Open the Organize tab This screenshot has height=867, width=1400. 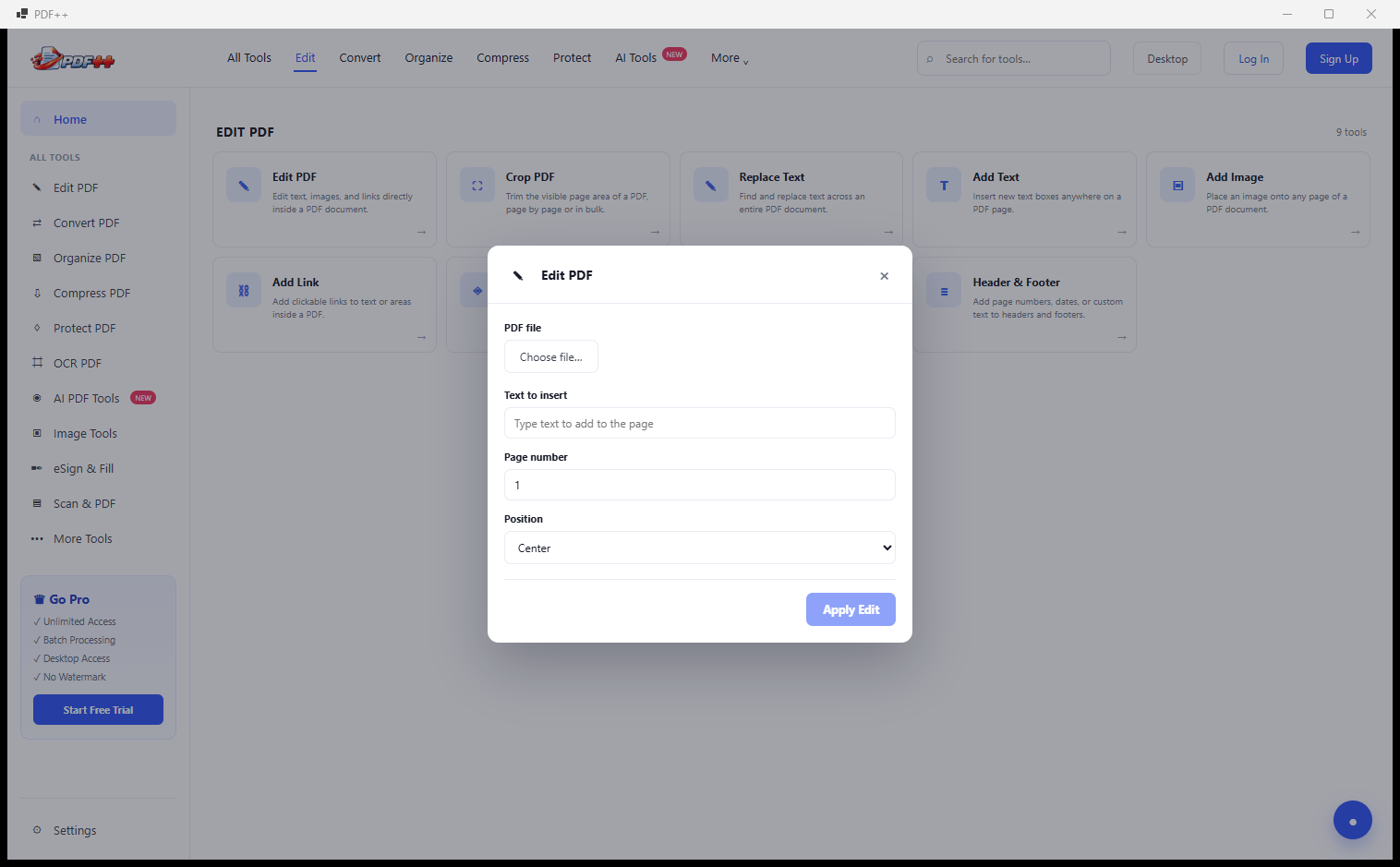[428, 57]
